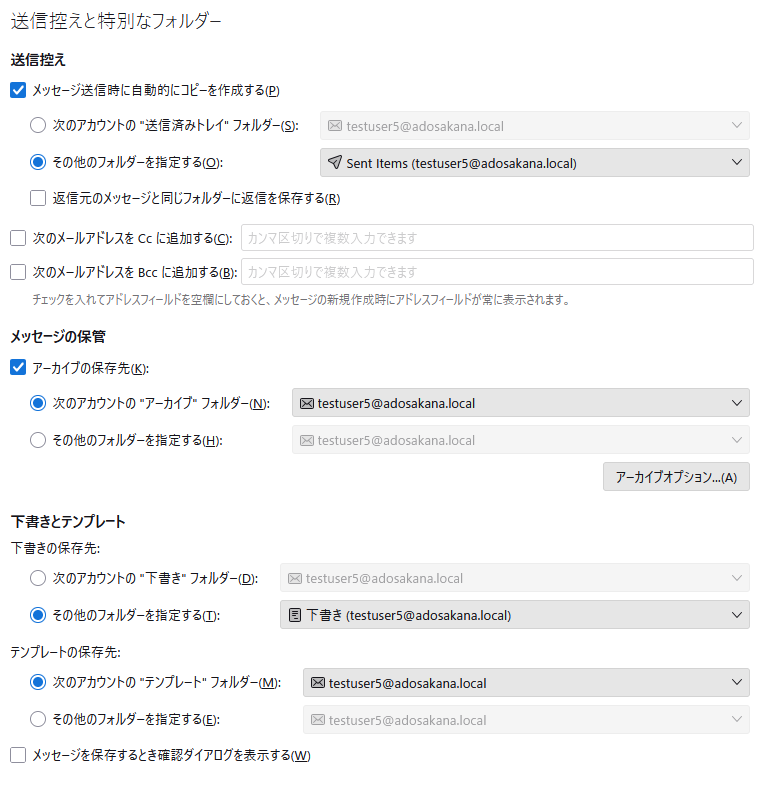
Task: Enable saving replies in original message folder
Action: (38, 198)
